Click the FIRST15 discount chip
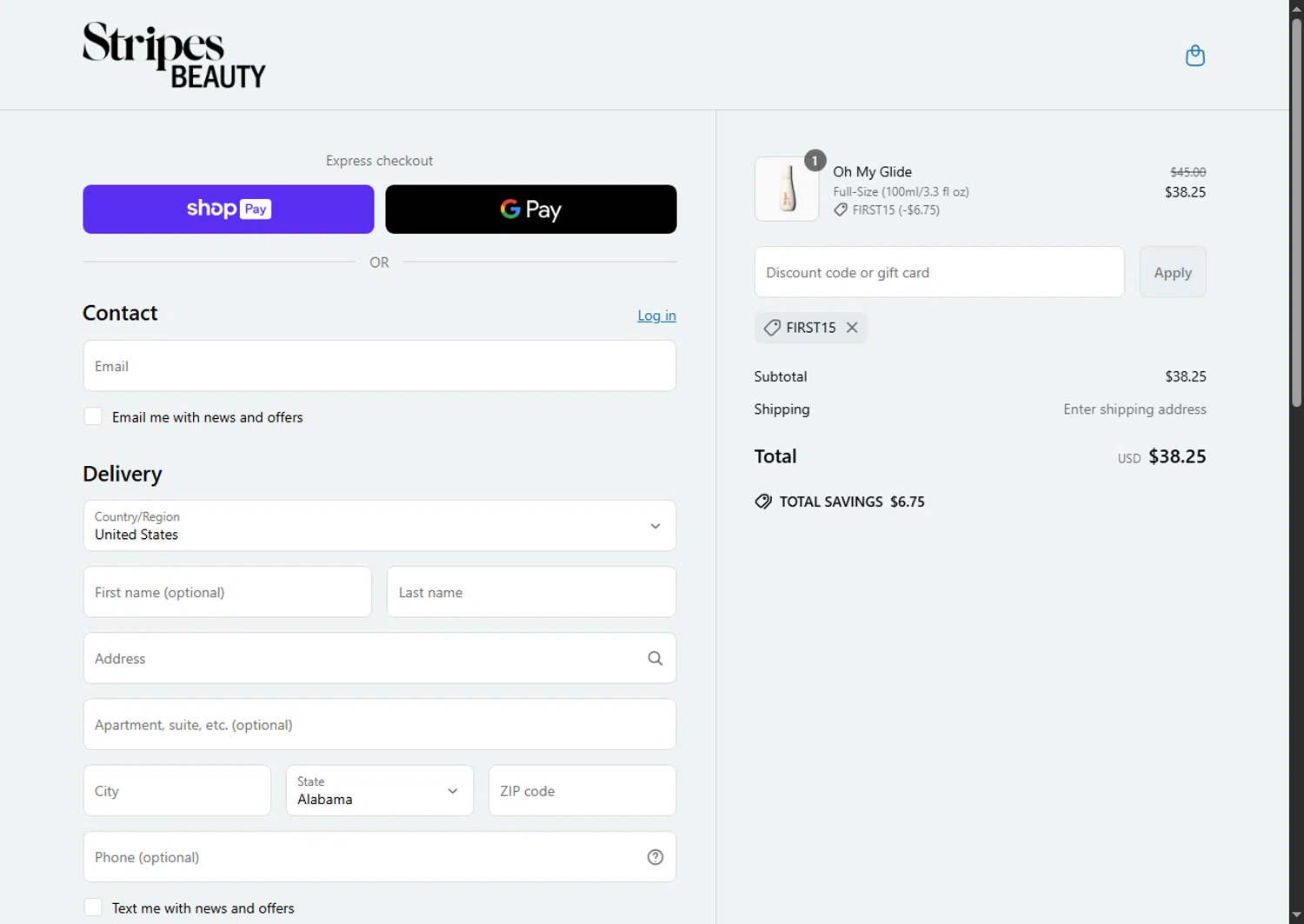Viewport: 1304px width, 924px height. tap(811, 328)
